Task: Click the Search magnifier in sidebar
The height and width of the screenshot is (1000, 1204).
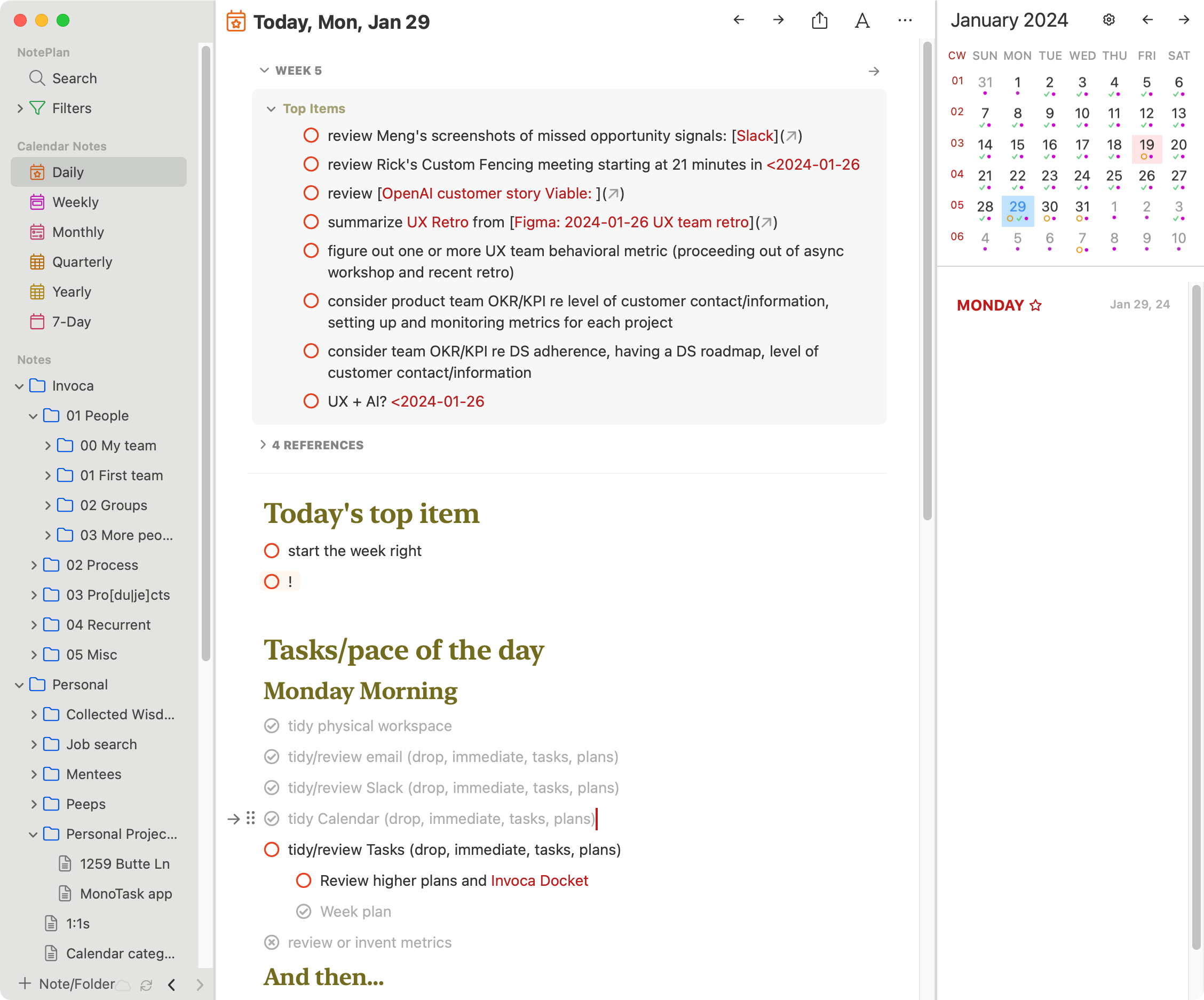Action: pyautogui.click(x=37, y=78)
